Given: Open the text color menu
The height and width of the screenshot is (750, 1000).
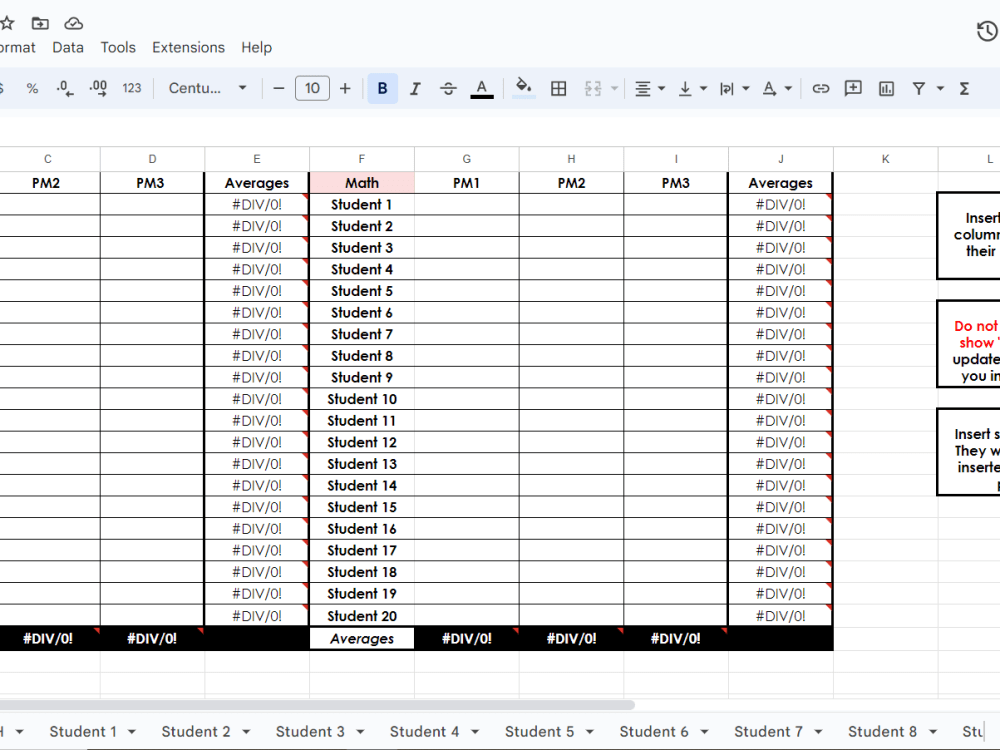Looking at the screenshot, I should [481, 88].
